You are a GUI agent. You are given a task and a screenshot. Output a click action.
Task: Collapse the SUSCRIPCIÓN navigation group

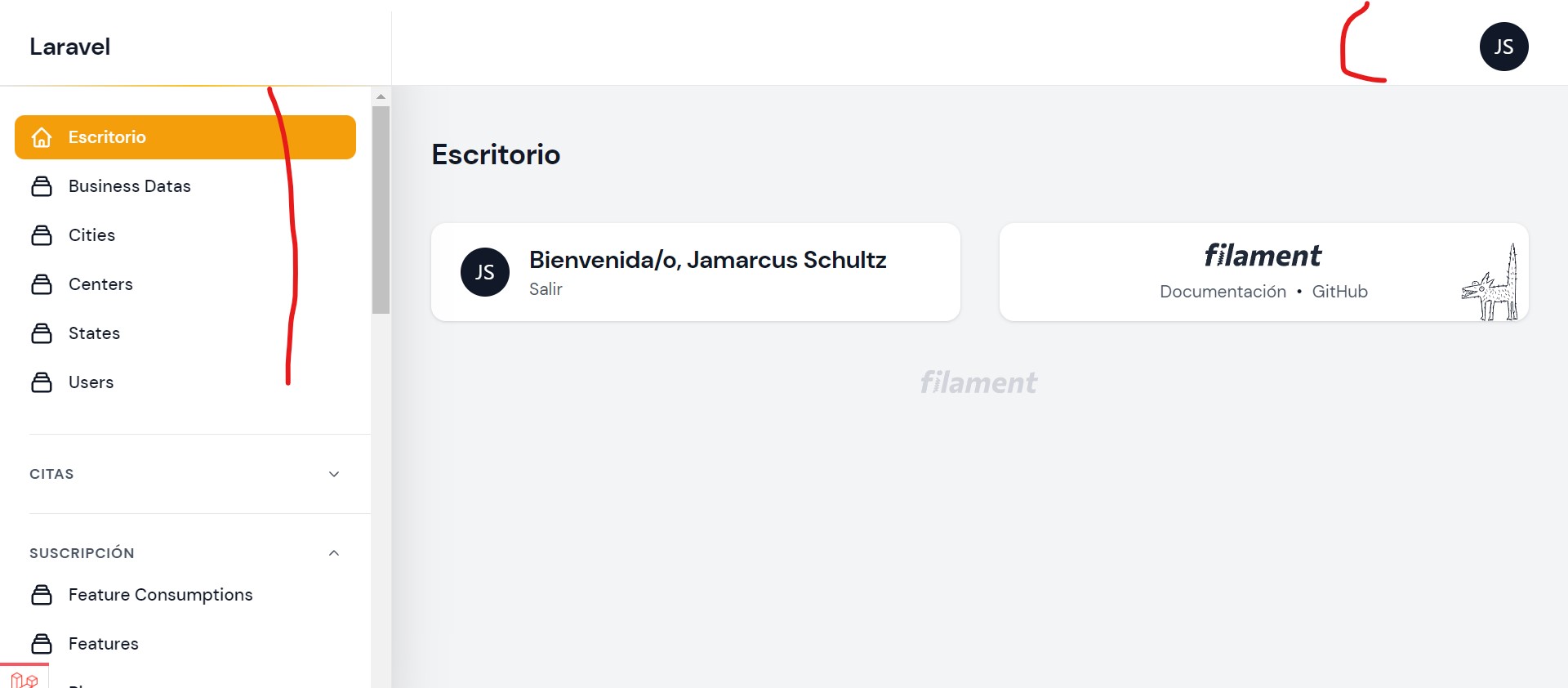point(333,553)
